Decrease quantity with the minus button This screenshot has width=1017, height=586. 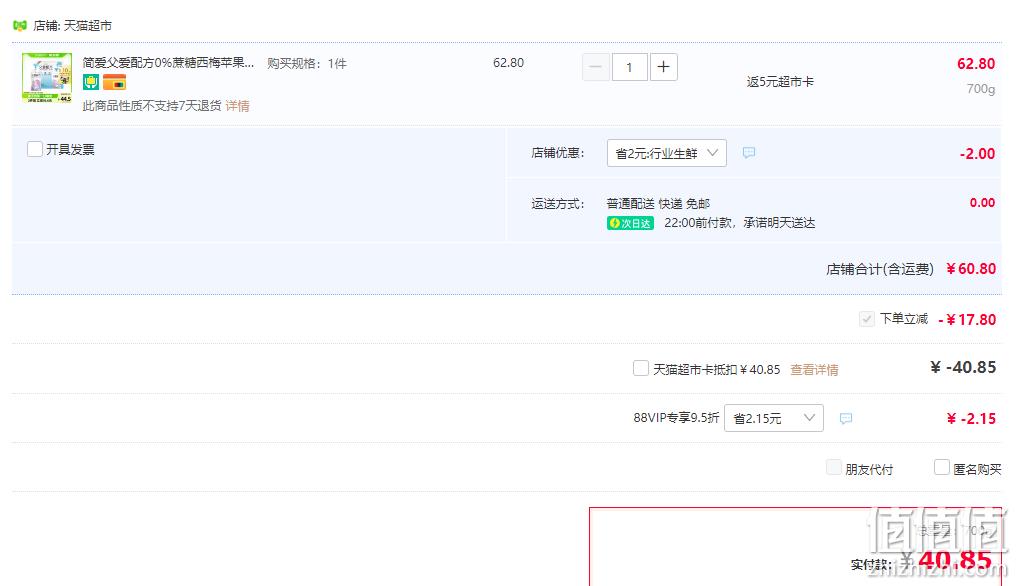coord(595,67)
